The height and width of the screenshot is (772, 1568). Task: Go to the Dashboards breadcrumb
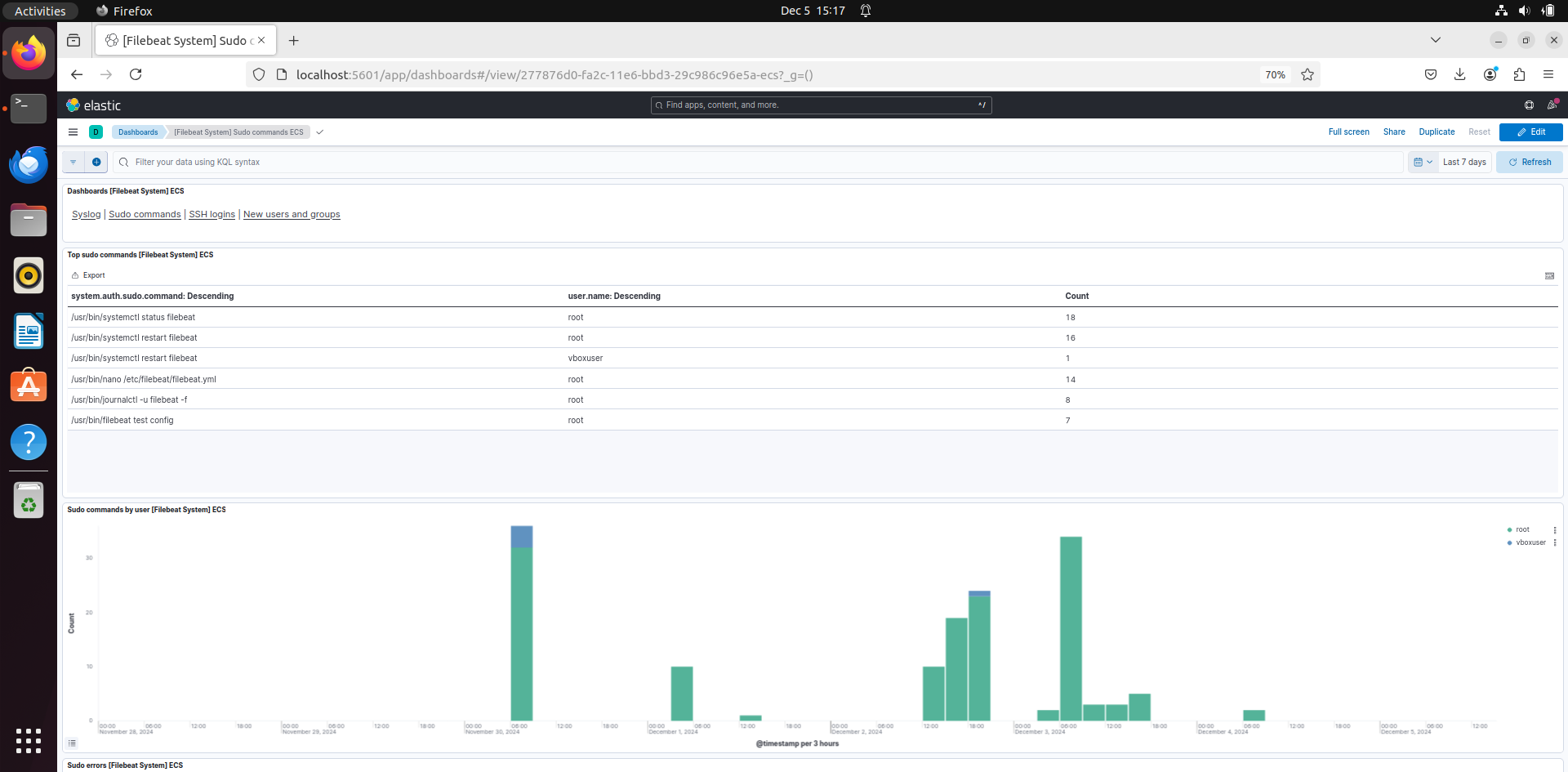pyautogui.click(x=138, y=132)
